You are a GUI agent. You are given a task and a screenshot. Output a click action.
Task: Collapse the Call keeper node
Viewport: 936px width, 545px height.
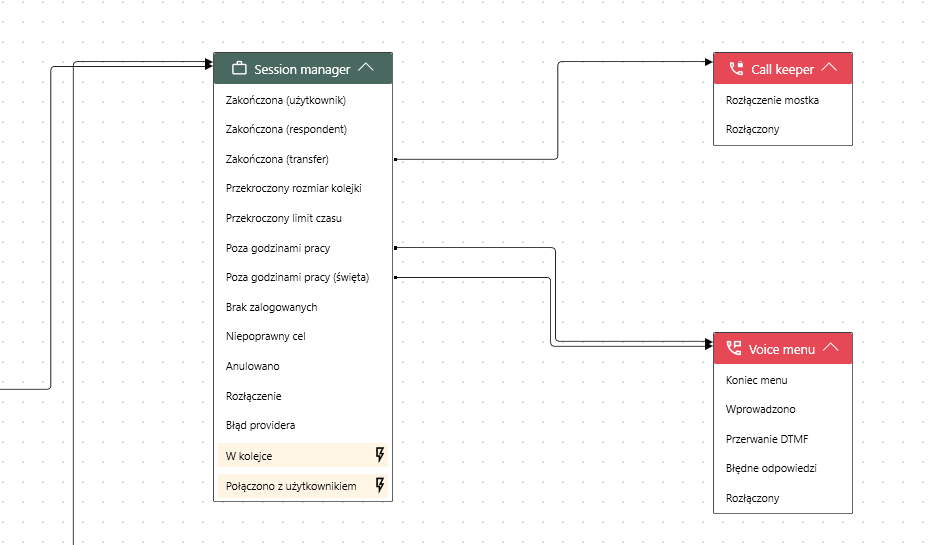point(829,69)
